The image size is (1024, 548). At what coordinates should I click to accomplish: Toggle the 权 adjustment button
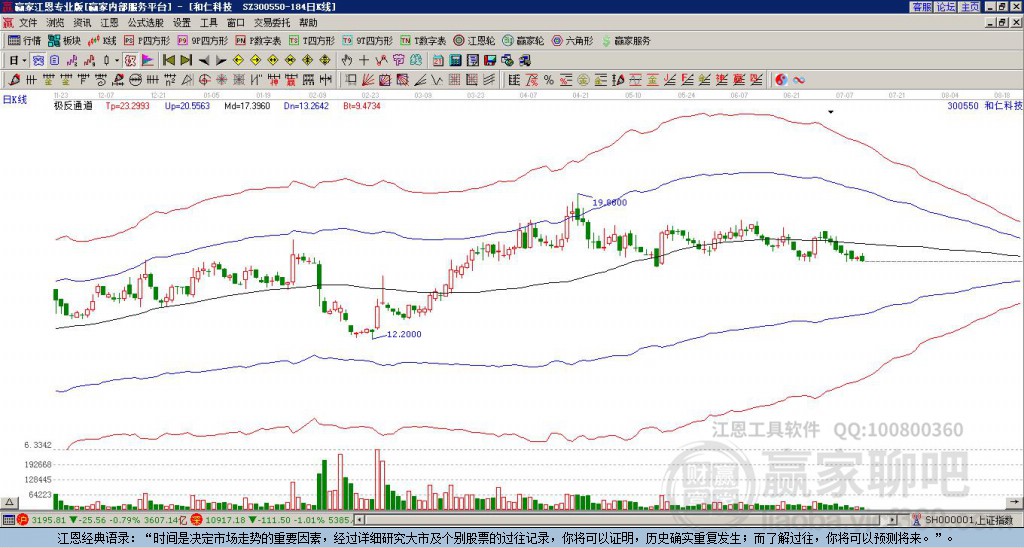130,61
